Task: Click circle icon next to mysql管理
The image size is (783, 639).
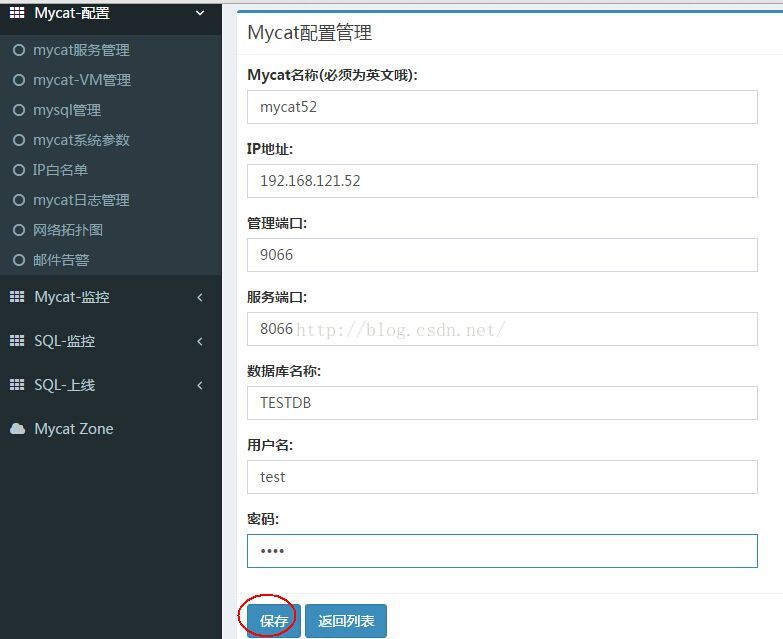Action: coord(19,110)
